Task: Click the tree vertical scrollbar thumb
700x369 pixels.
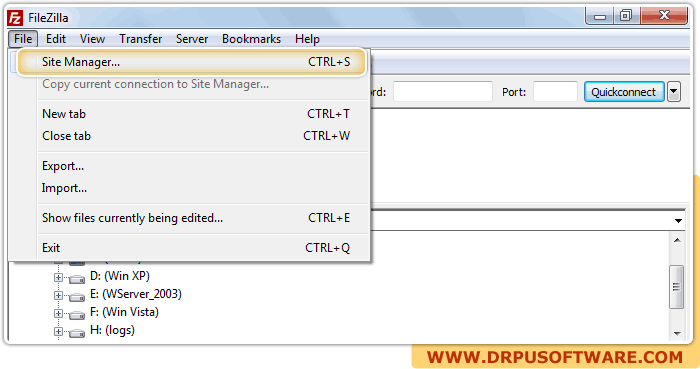Action: click(x=677, y=286)
